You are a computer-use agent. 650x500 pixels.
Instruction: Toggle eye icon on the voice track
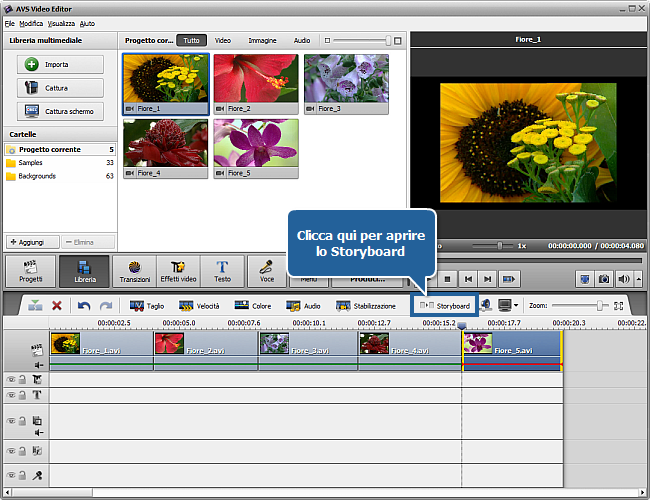click(11, 477)
